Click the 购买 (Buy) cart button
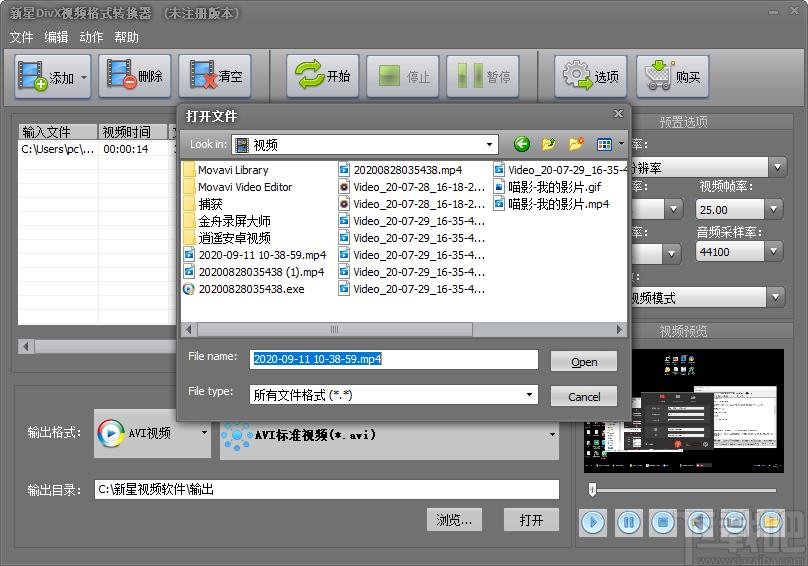 tap(672, 76)
